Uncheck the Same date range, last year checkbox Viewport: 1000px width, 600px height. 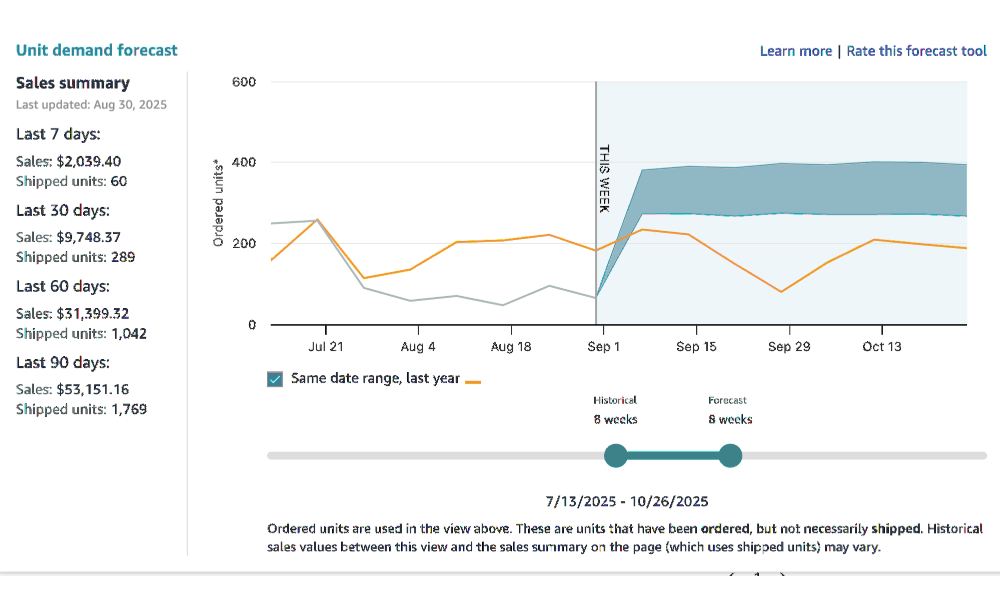pyautogui.click(x=273, y=378)
